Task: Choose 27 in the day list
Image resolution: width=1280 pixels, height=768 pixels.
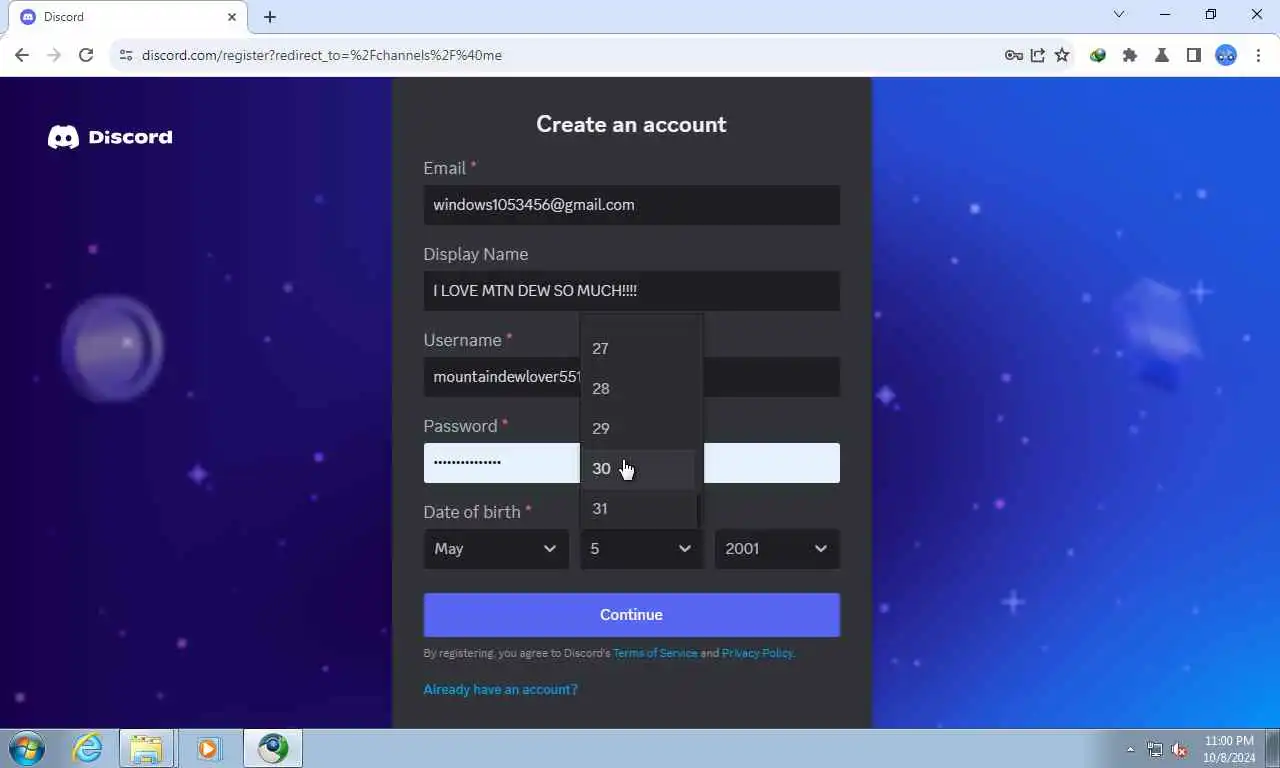Action: click(638, 348)
